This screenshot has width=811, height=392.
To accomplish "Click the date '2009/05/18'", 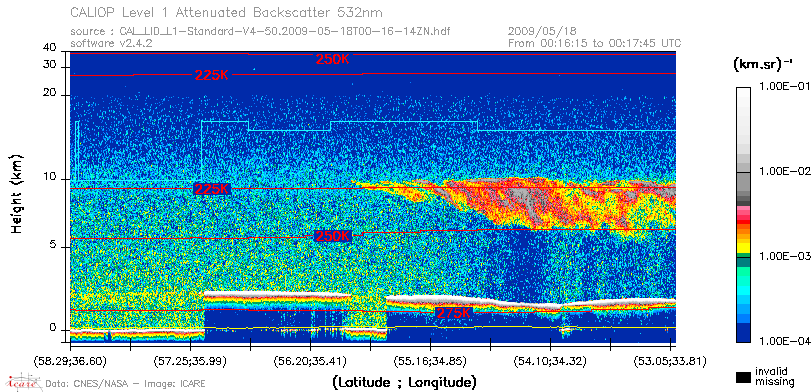I will [x=543, y=31].
